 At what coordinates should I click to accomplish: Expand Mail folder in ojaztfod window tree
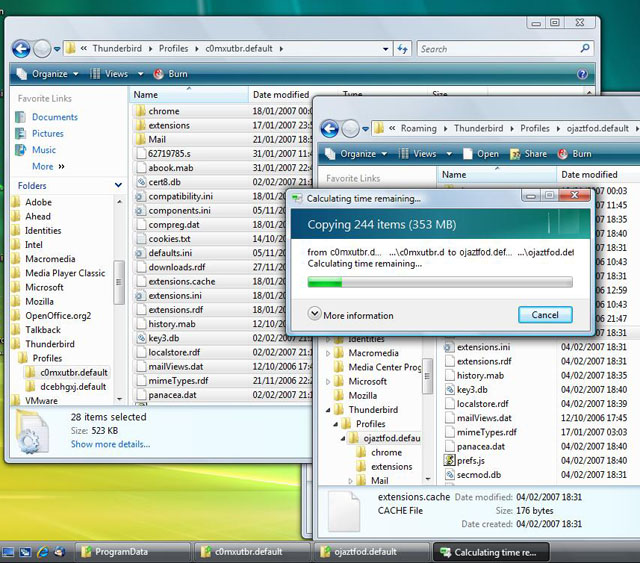click(350, 481)
